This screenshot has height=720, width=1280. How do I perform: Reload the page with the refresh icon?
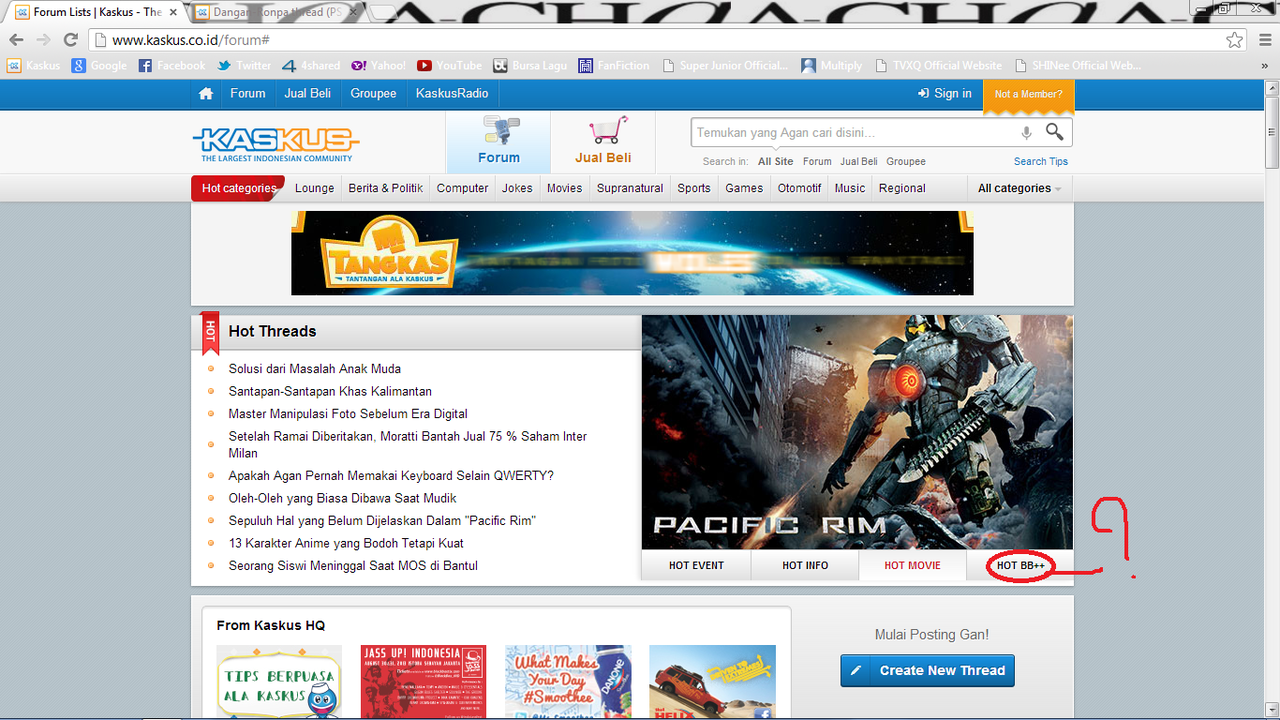point(70,40)
